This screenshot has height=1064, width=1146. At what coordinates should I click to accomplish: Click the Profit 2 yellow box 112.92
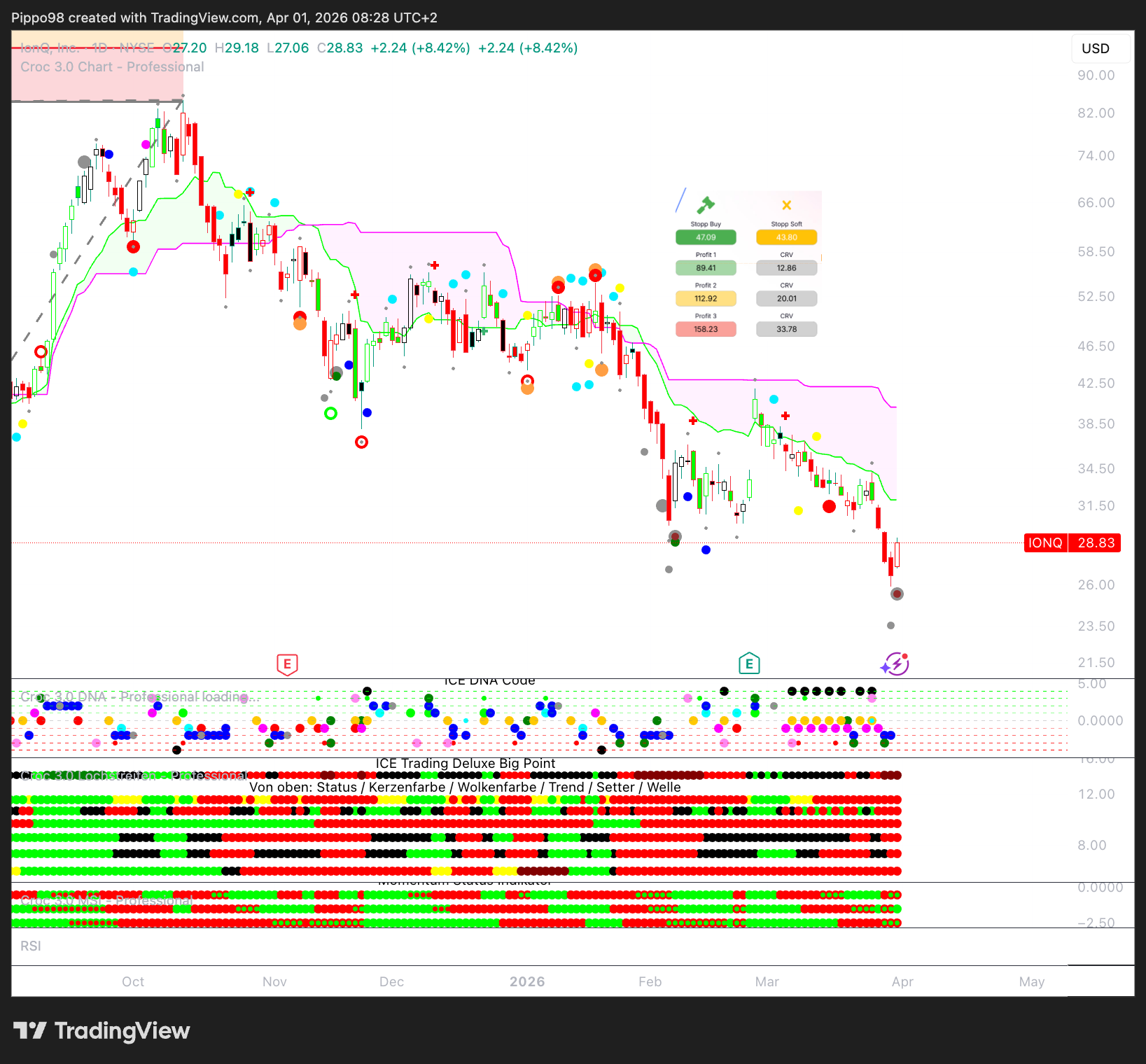[x=706, y=298]
